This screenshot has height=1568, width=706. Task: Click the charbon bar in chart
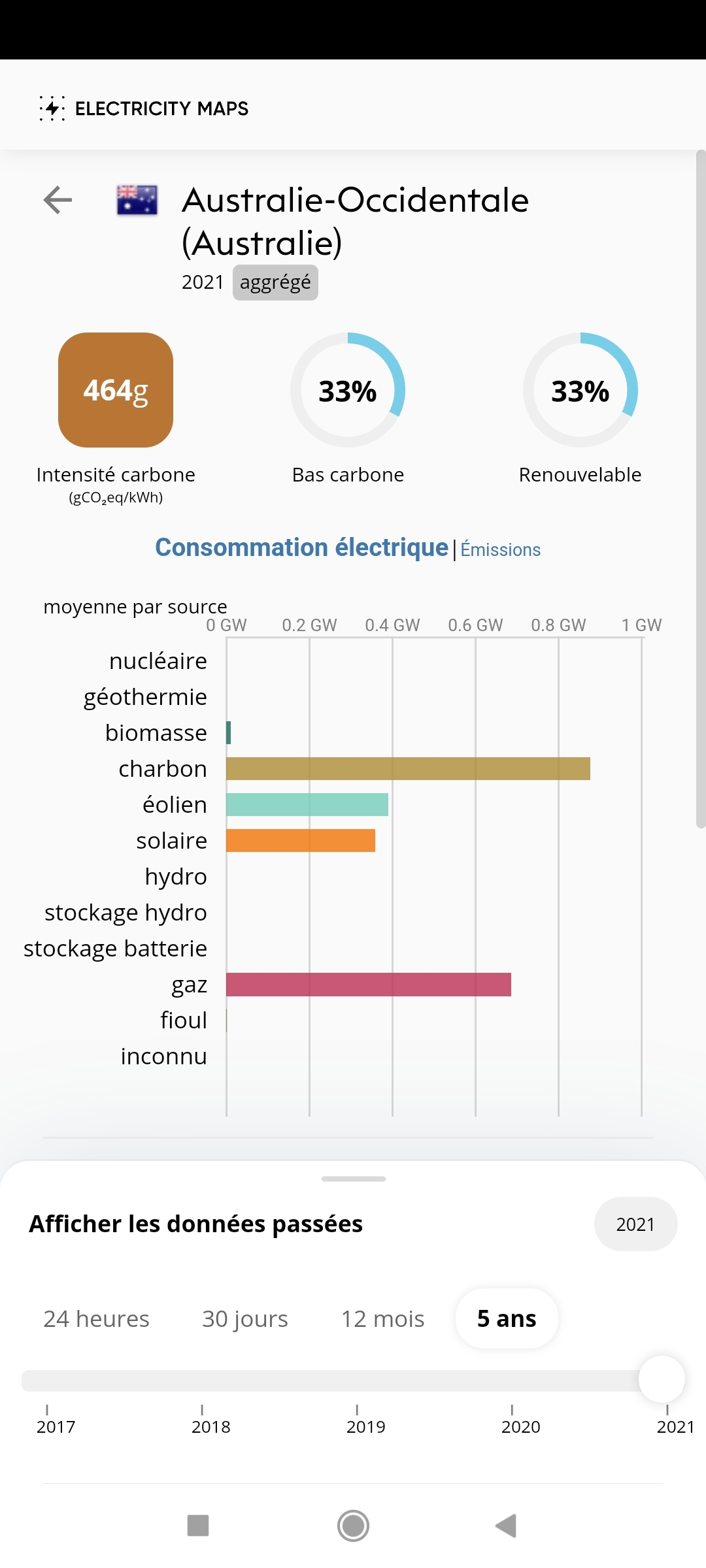click(408, 769)
